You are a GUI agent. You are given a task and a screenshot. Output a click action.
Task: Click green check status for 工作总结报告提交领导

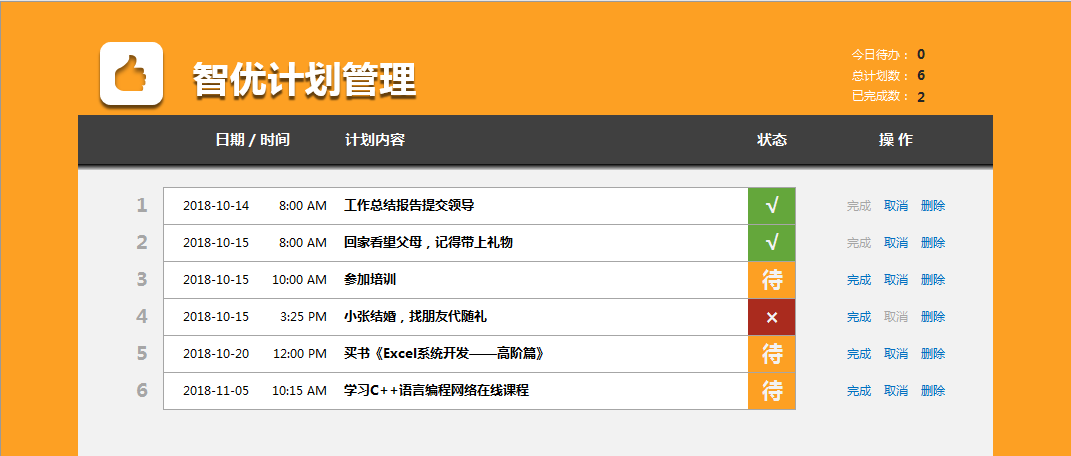pos(772,206)
